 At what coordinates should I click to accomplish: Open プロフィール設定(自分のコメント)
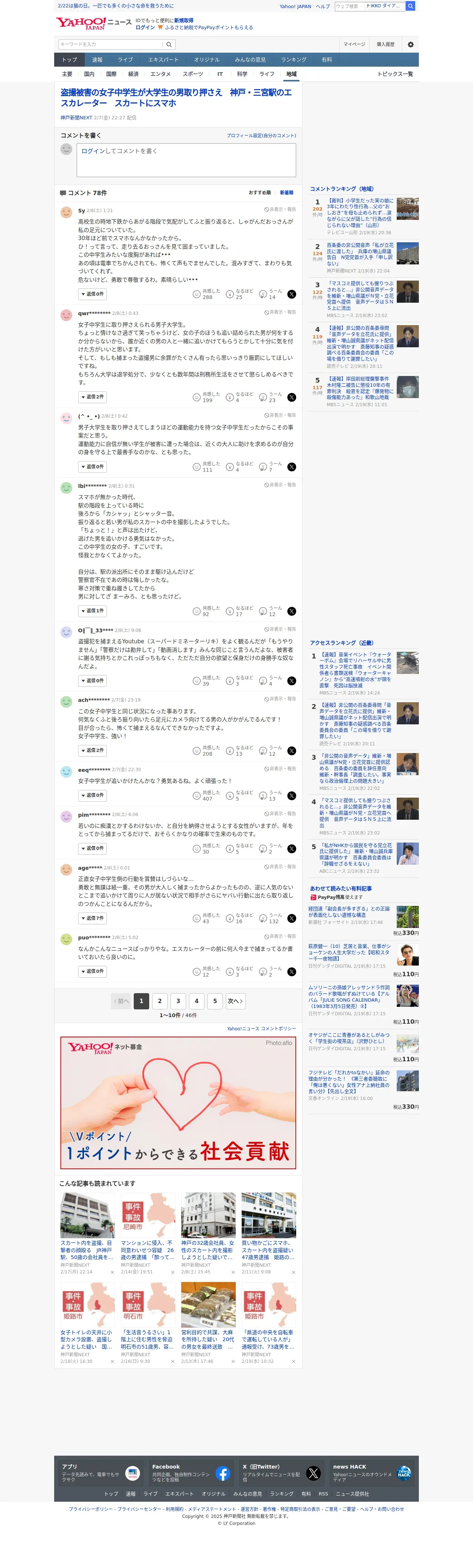[261, 136]
